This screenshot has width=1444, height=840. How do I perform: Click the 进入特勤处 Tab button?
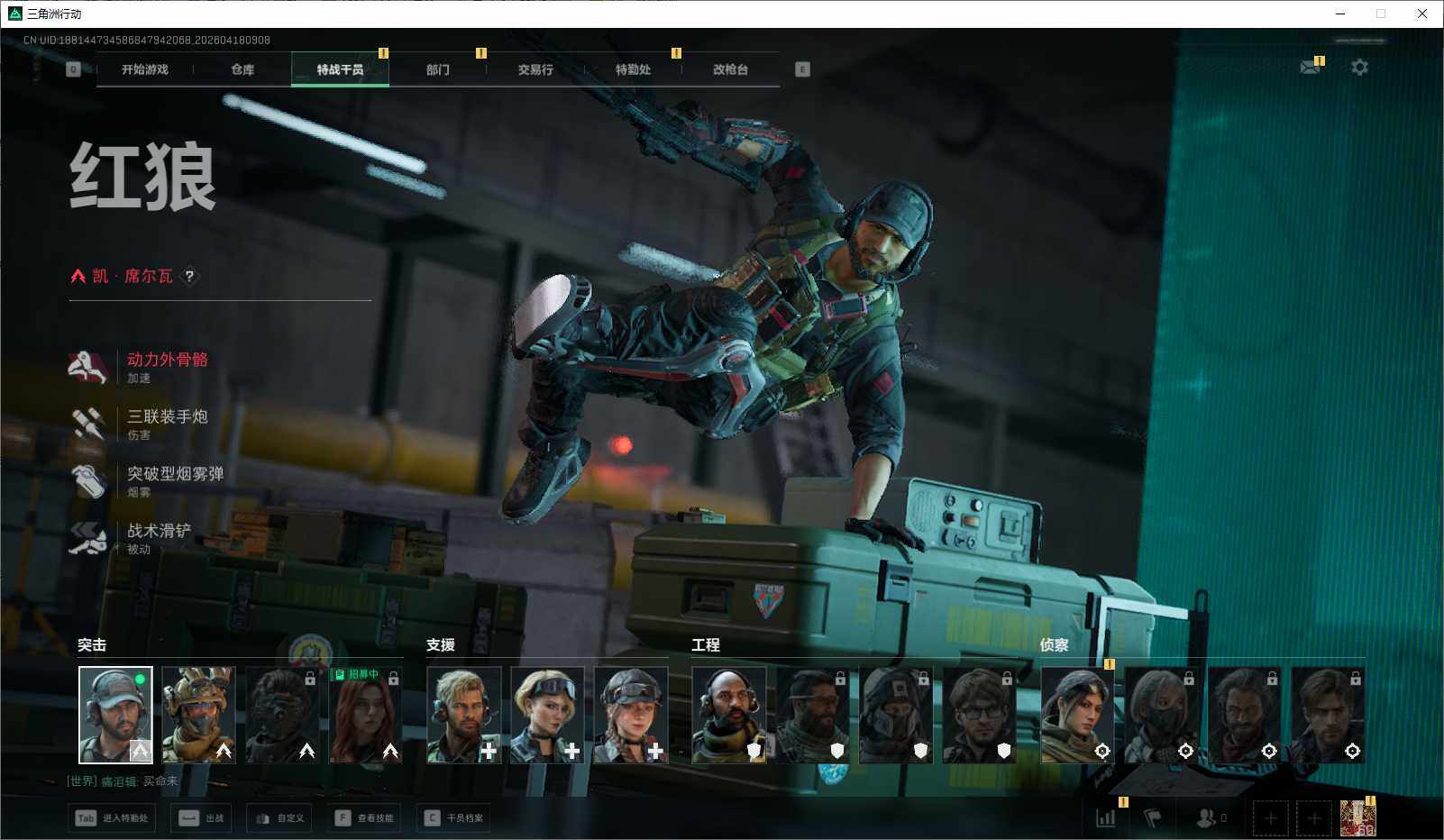click(112, 818)
